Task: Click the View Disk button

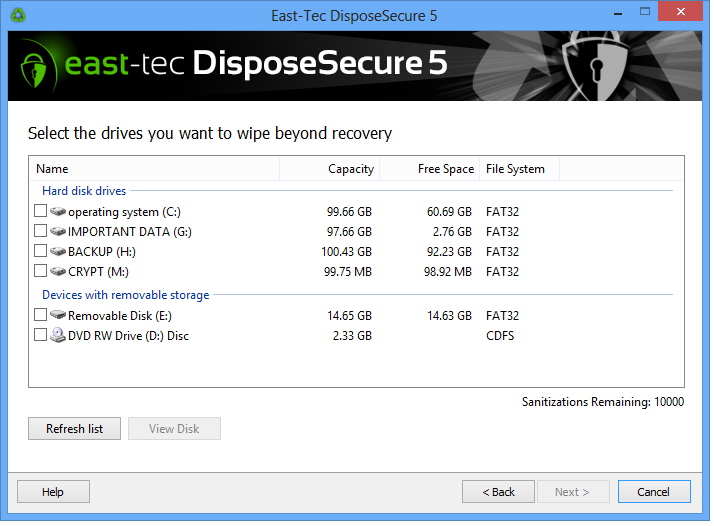Action: 174,429
